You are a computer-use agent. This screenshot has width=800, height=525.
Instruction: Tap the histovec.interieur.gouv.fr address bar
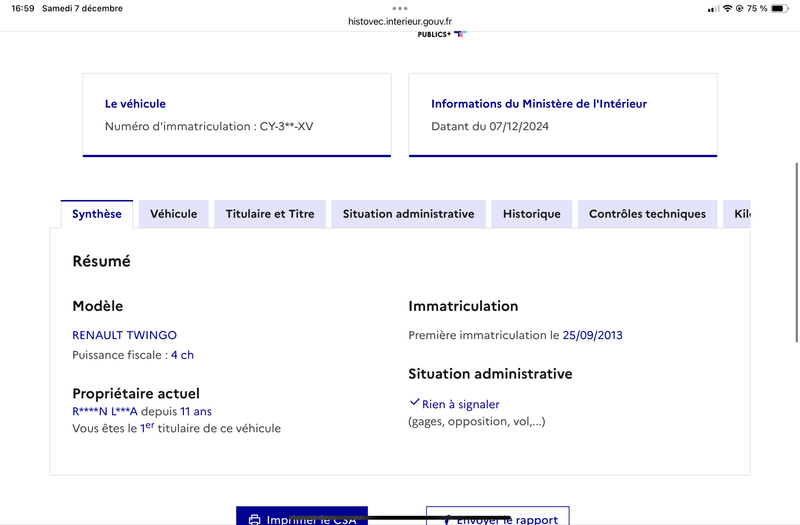pos(400,21)
